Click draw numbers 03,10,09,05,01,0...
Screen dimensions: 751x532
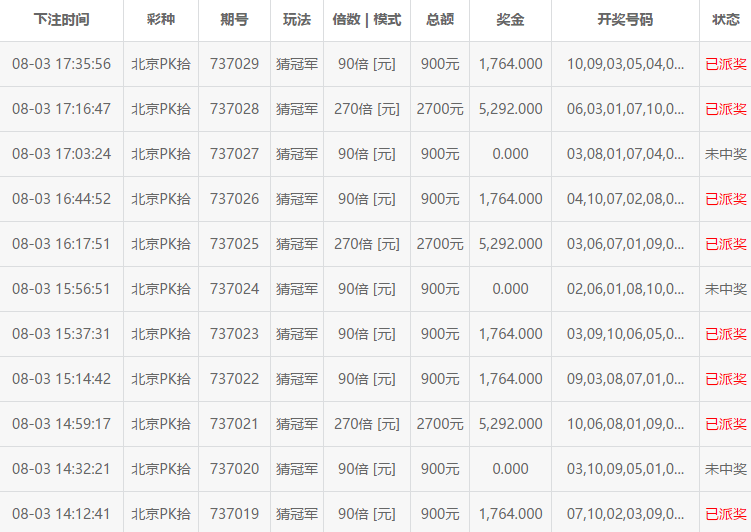pyautogui.click(x=625, y=469)
